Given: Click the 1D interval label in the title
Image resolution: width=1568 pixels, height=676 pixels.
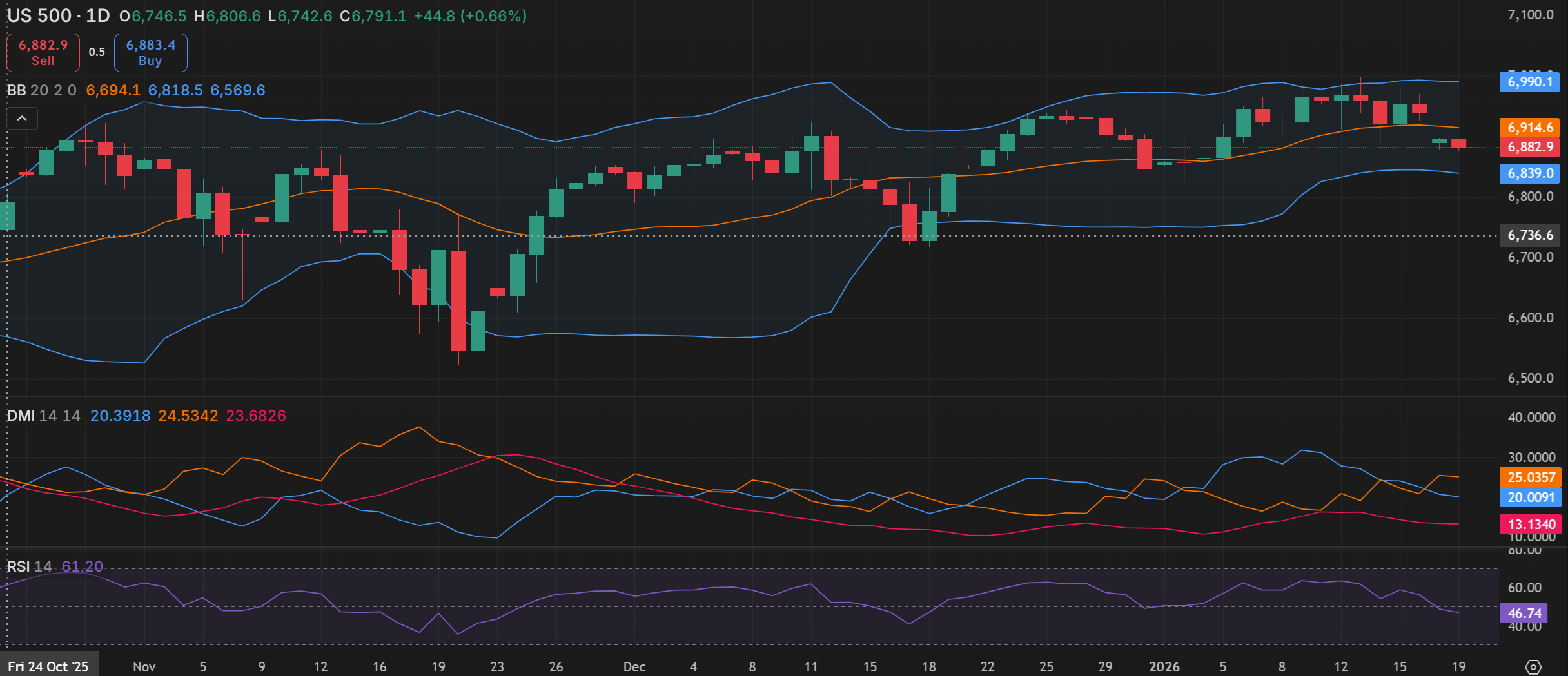Looking at the screenshot, I should click(x=98, y=16).
